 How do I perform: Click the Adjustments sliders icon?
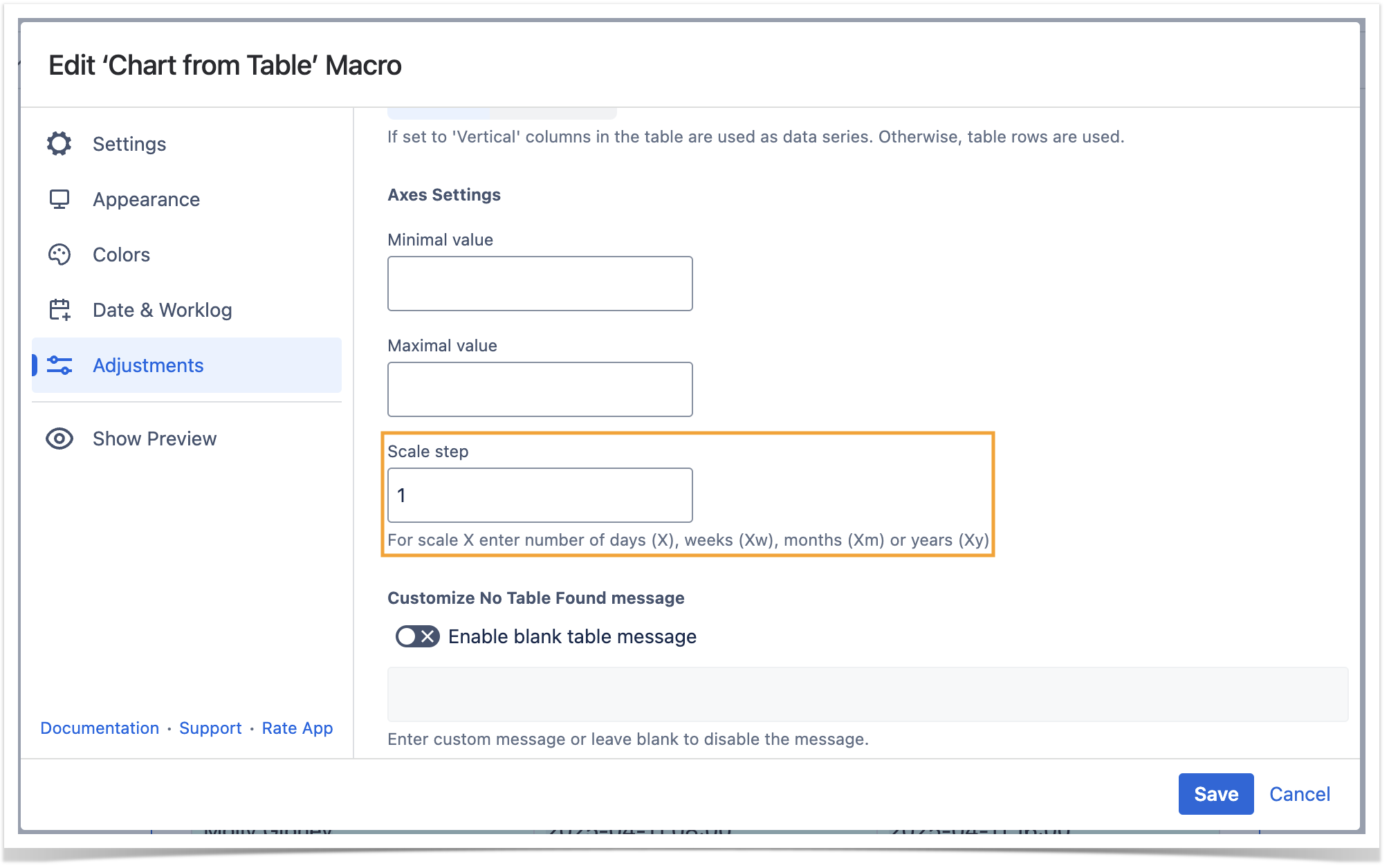pyautogui.click(x=59, y=365)
